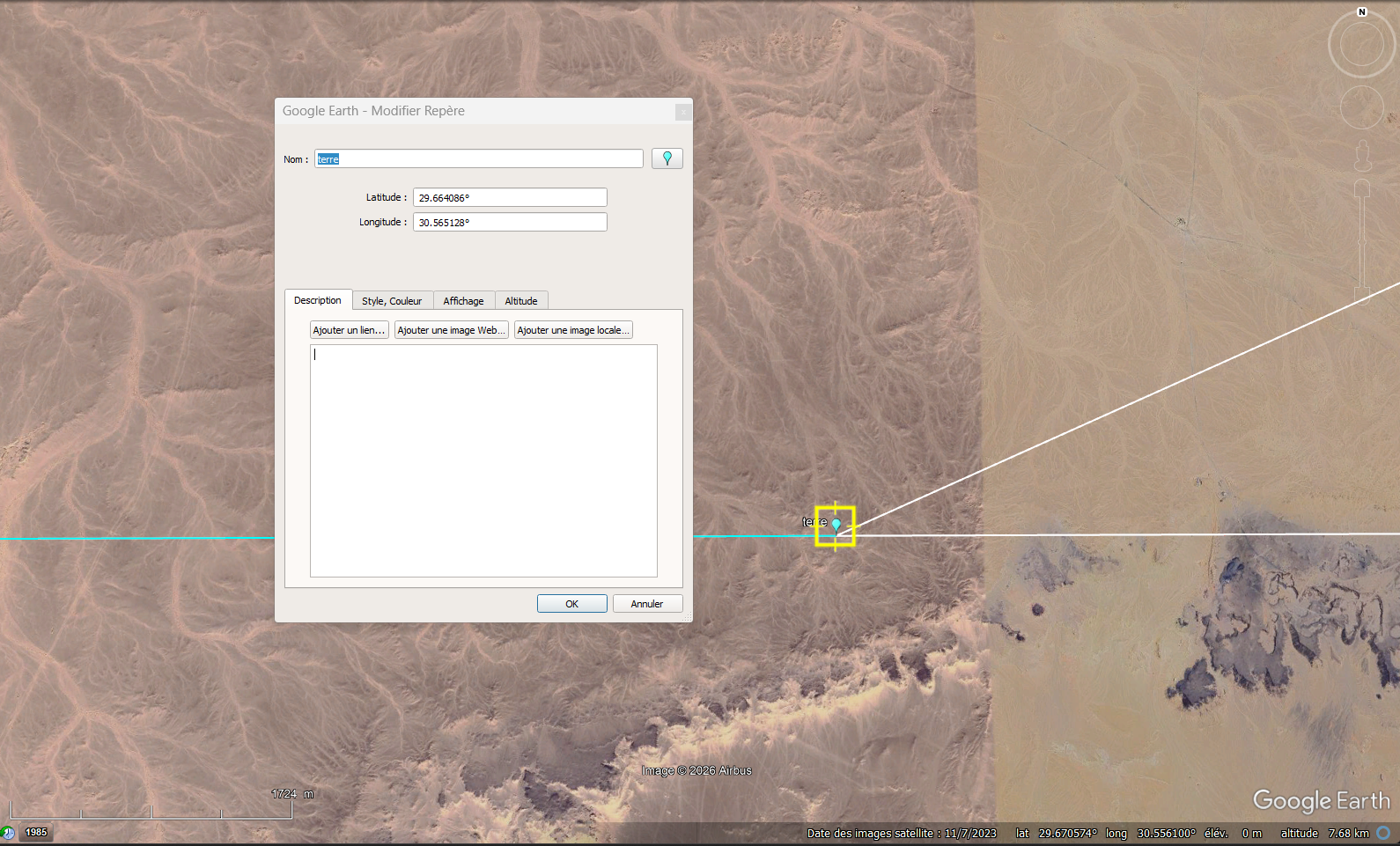This screenshot has width=1400, height=846.
Task: Cancel editing with the Annuler button
Action: 647,604
